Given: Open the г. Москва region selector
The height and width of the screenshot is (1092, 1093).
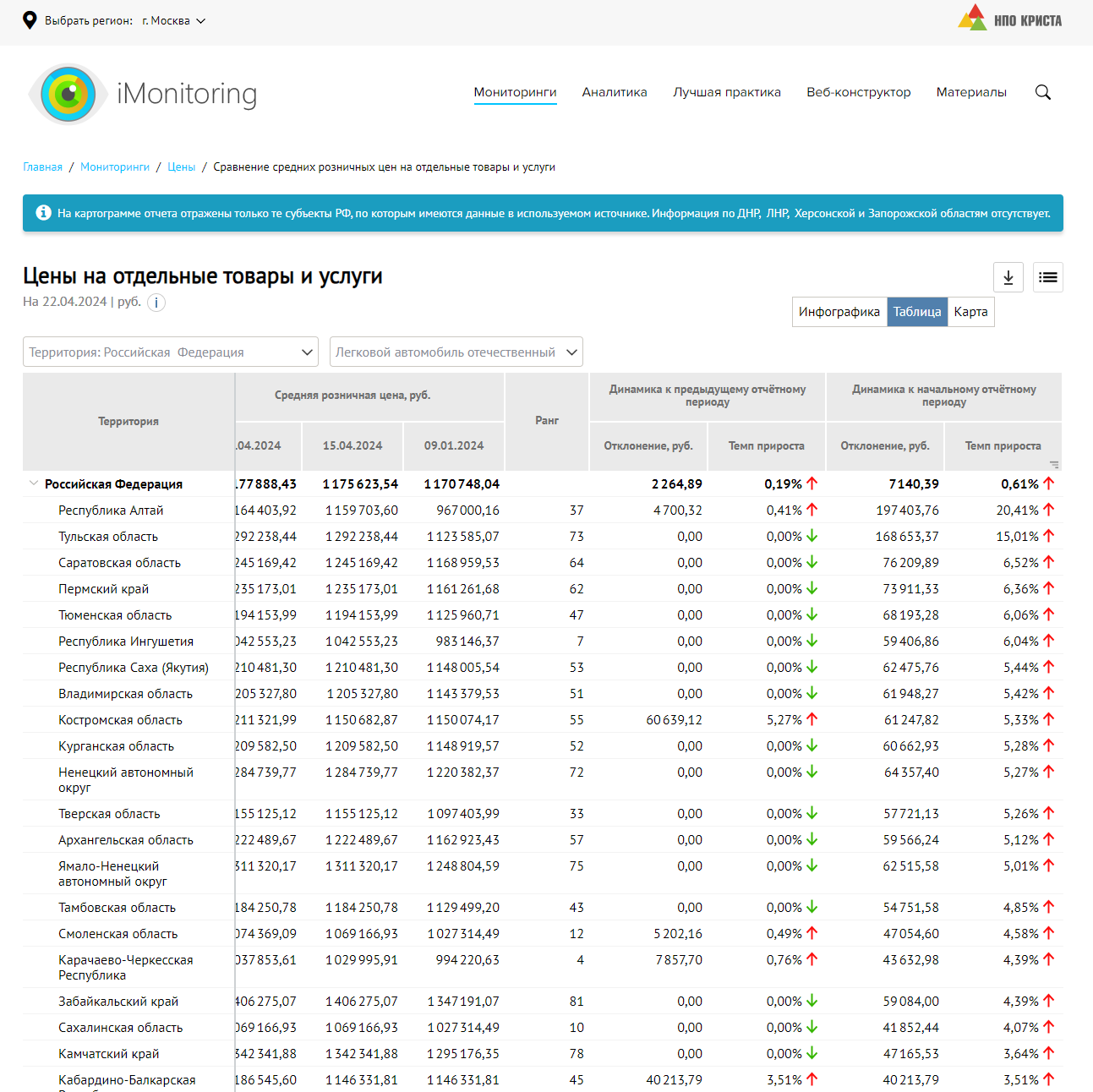Looking at the screenshot, I should [174, 21].
